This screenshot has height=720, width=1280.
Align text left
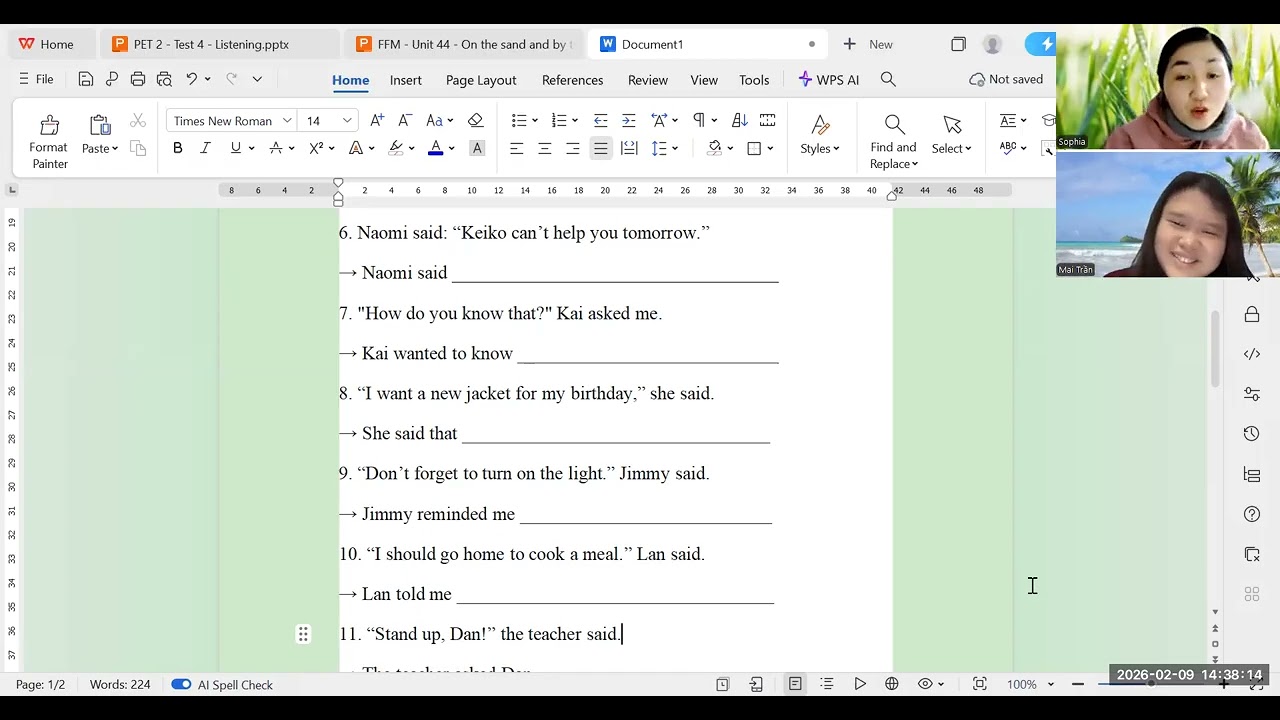coord(516,148)
